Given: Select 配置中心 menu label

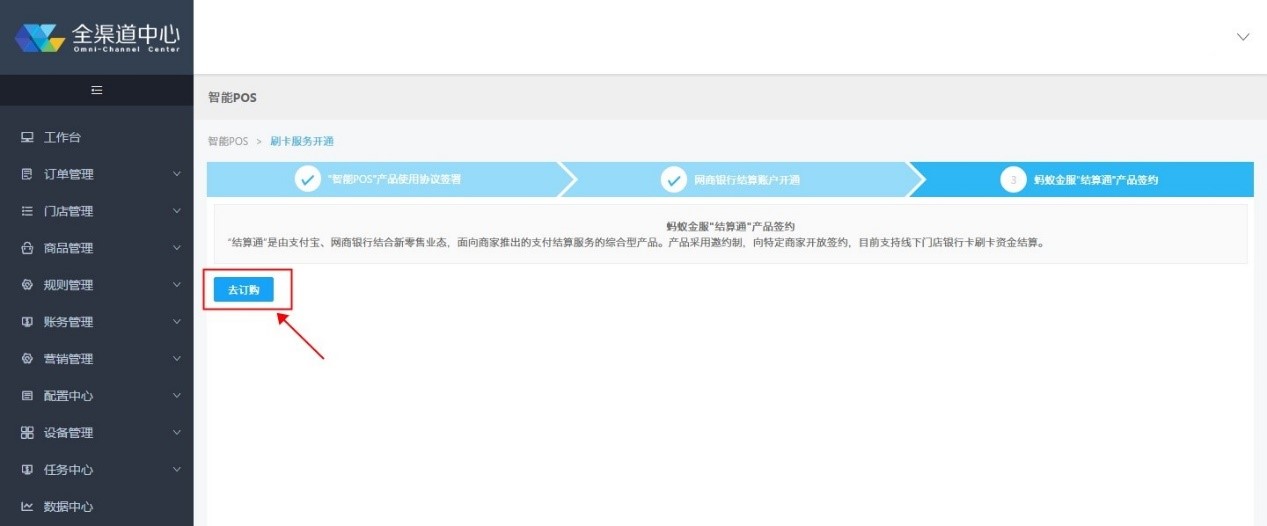Looking at the screenshot, I should 68,396.
